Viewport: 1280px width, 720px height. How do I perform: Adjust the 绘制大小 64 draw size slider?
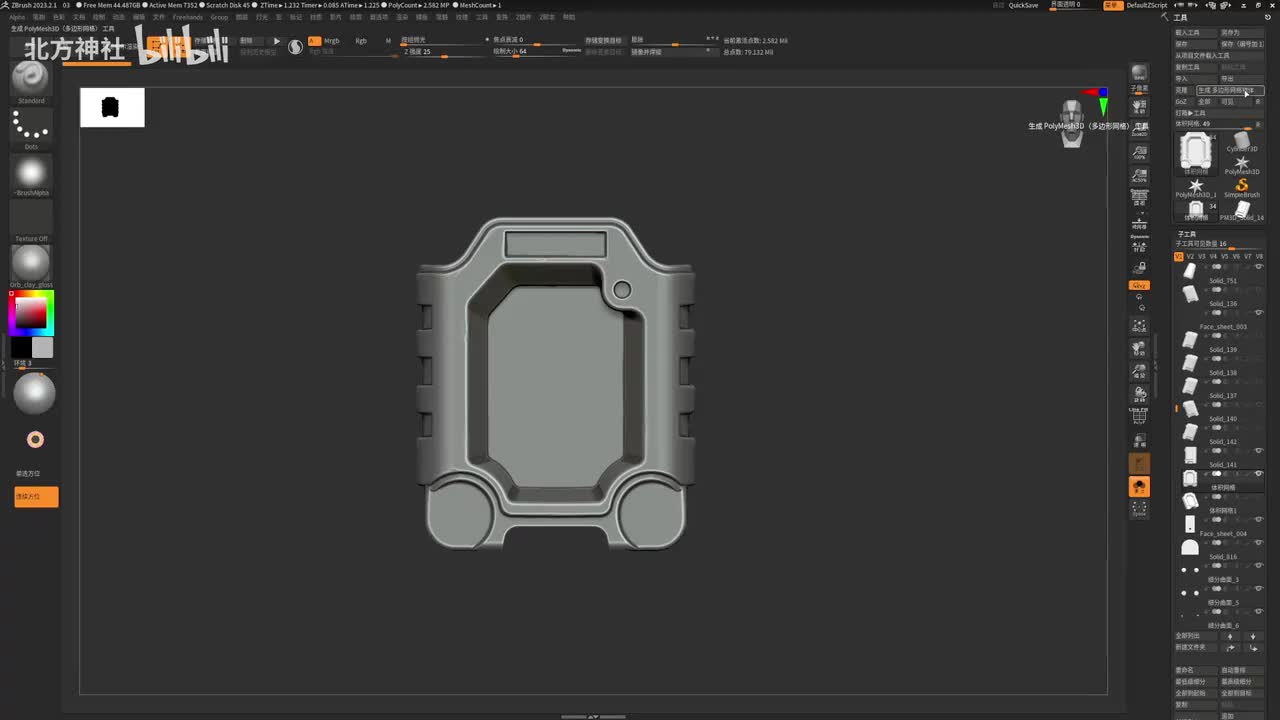click(536, 51)
